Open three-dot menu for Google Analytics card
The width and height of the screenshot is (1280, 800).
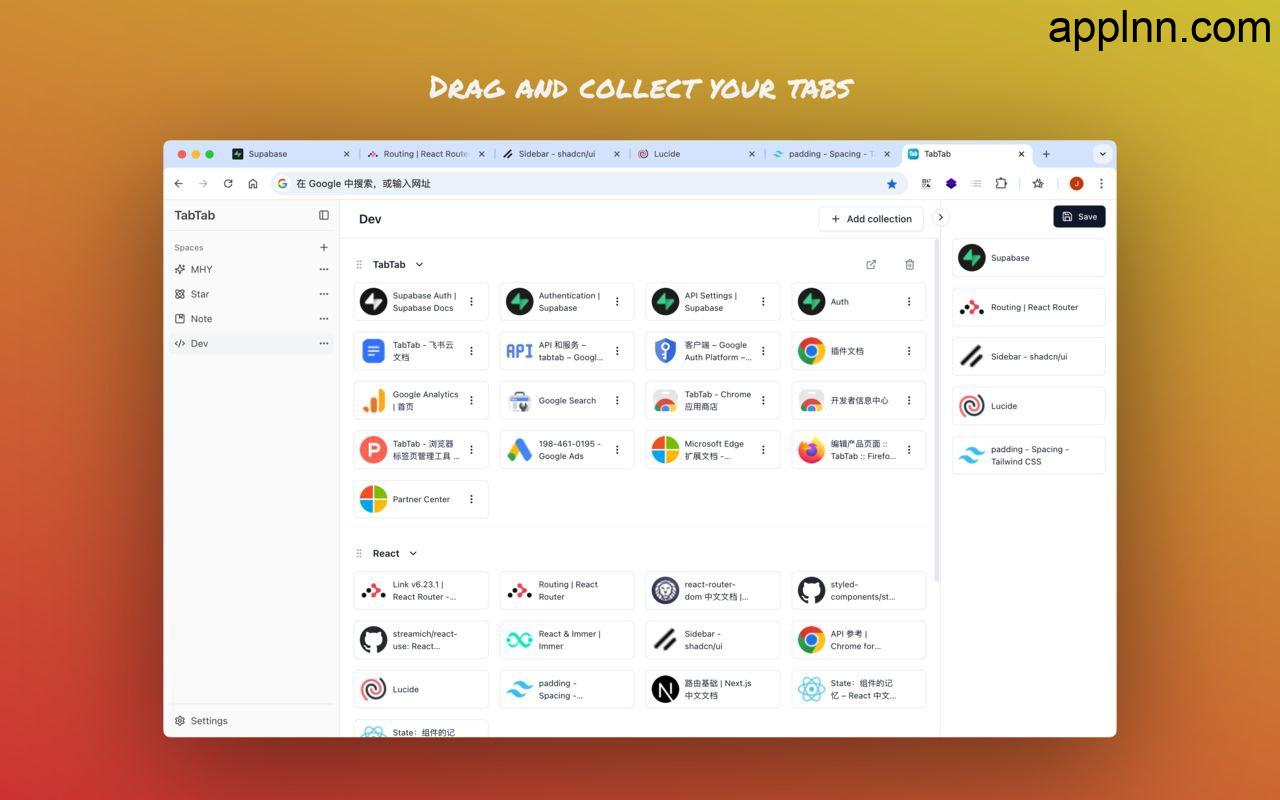(x=472, y=400)
